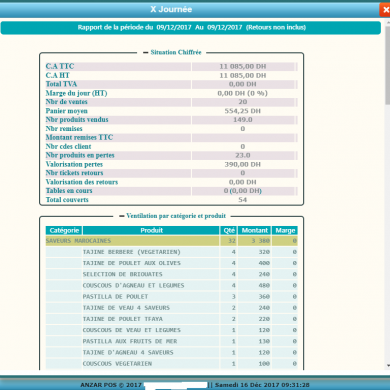Click the footer date Samedi 16 Déc 2017
Image resolution: width=390 pixels, height=390 pixels.
click(x=248, y=385)
